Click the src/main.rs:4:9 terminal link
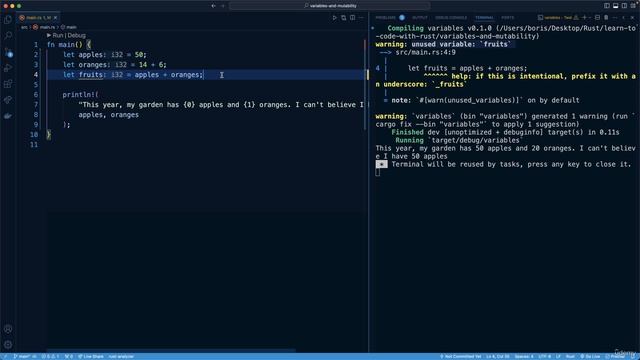The image size is (640, 360). click(425, 52)
